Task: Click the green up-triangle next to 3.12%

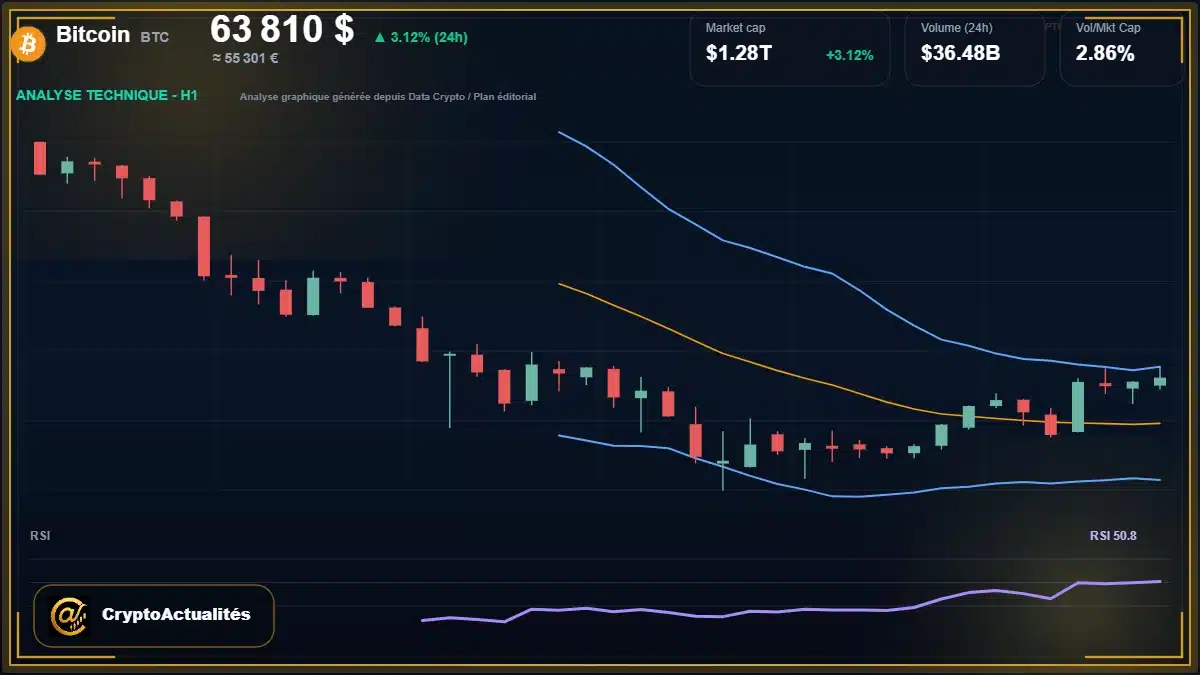Action: click(380, 38)
